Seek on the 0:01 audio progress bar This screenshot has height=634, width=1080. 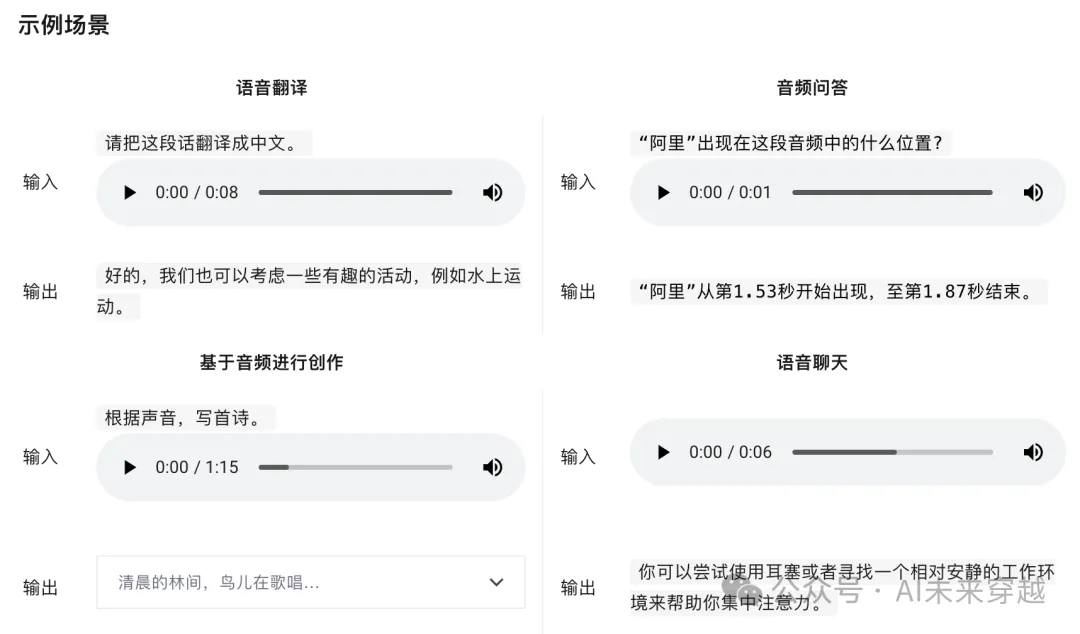893,193
